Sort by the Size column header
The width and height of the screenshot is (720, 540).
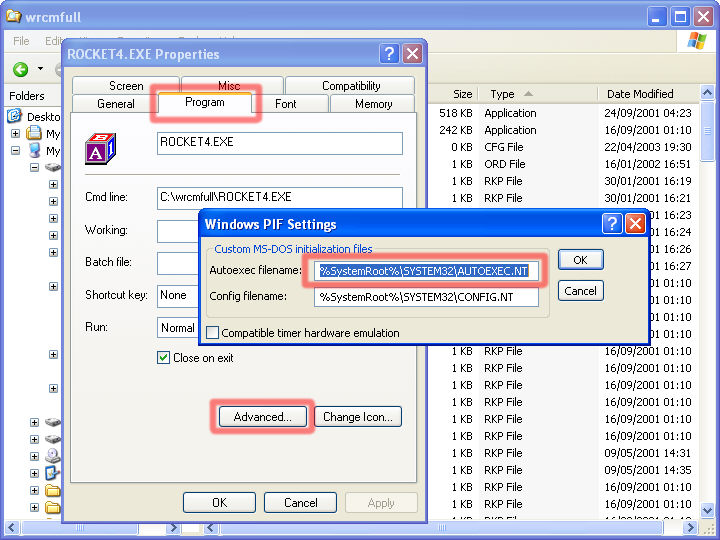click(453, 94)
